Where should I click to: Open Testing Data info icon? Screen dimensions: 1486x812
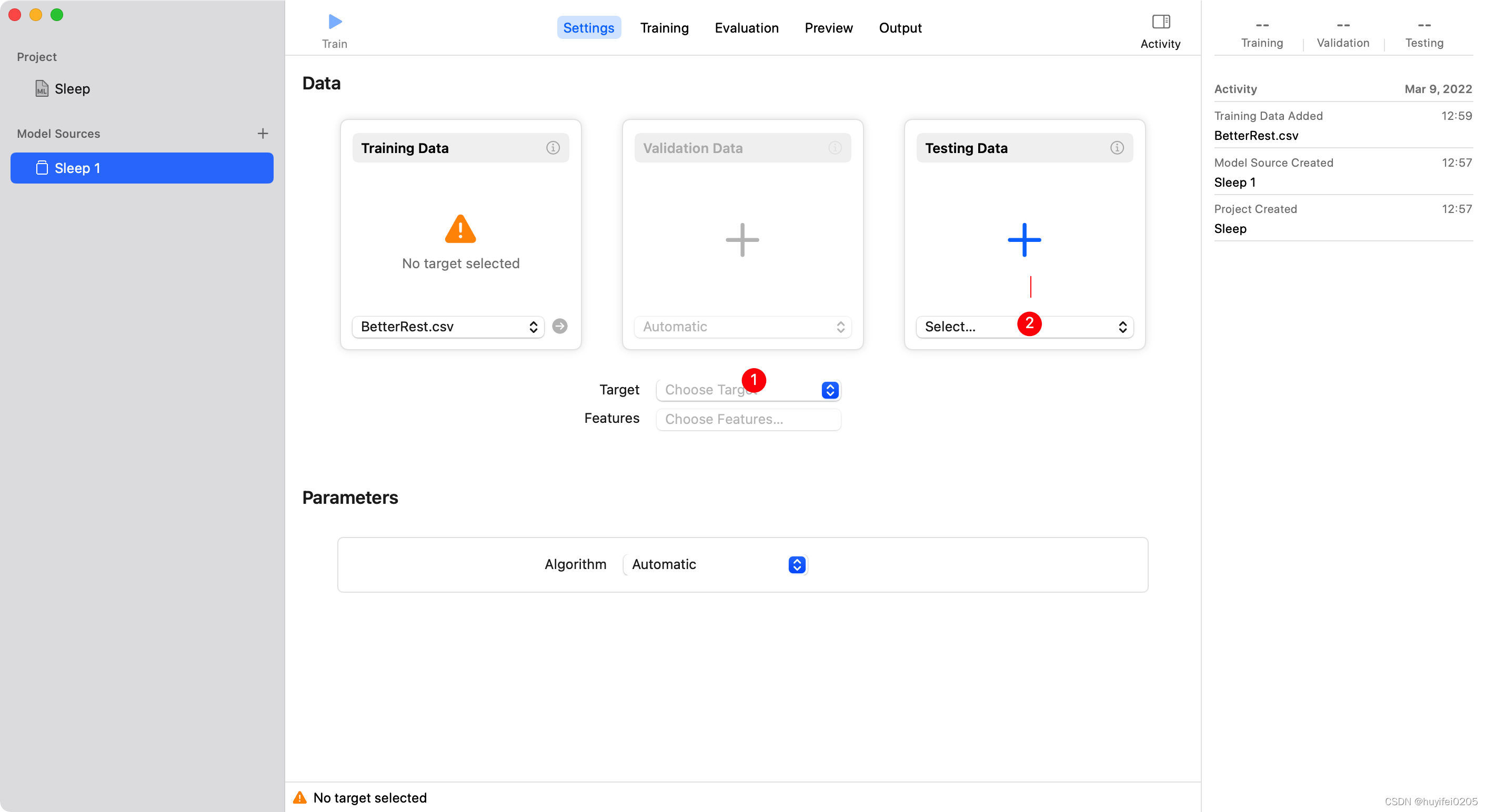tap(1117, 148)
